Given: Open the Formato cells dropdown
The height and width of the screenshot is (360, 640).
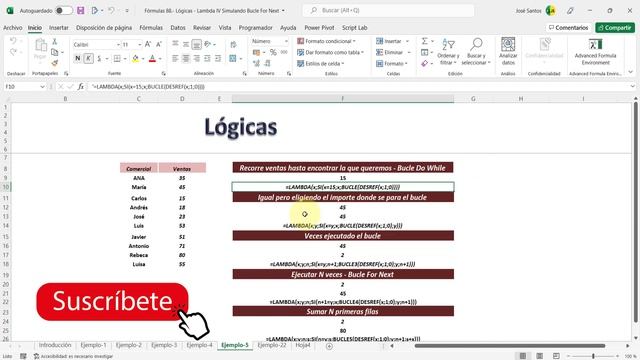Looking at the screenshot, I should pos(392,64).
